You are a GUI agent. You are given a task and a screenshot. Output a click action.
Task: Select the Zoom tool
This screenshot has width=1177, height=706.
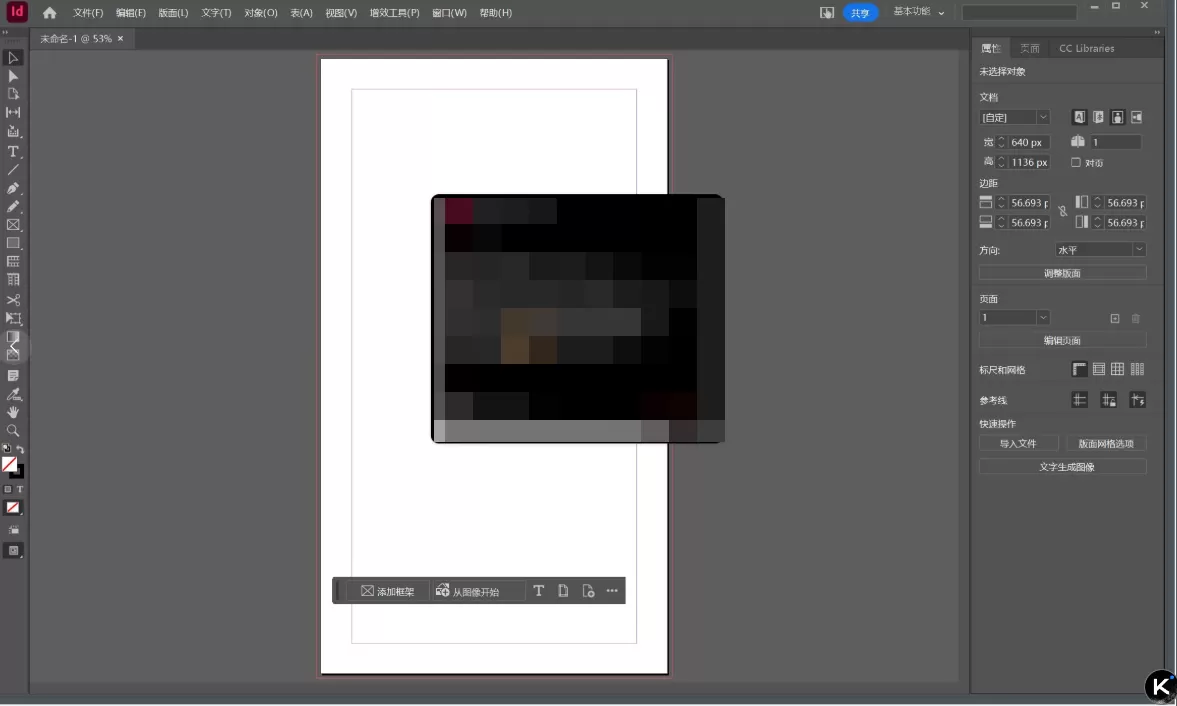click(13, 430)
